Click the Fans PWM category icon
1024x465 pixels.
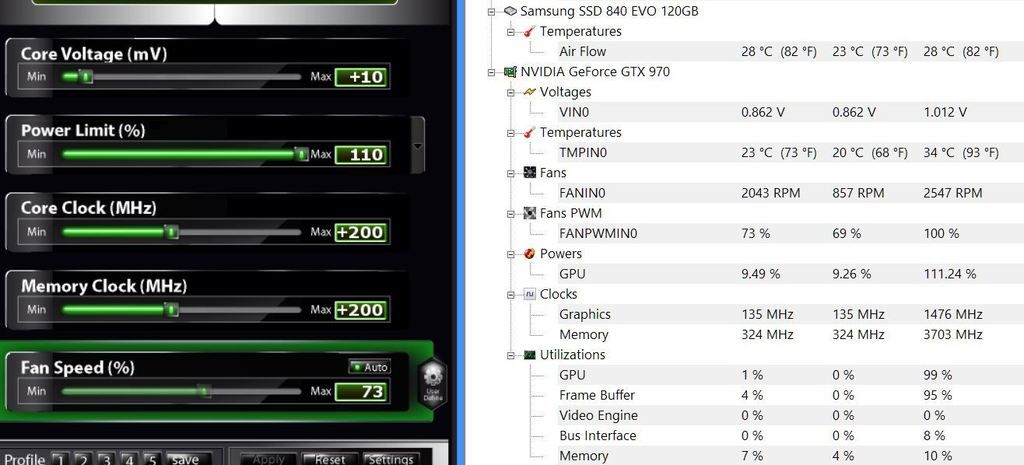[530, 214]
